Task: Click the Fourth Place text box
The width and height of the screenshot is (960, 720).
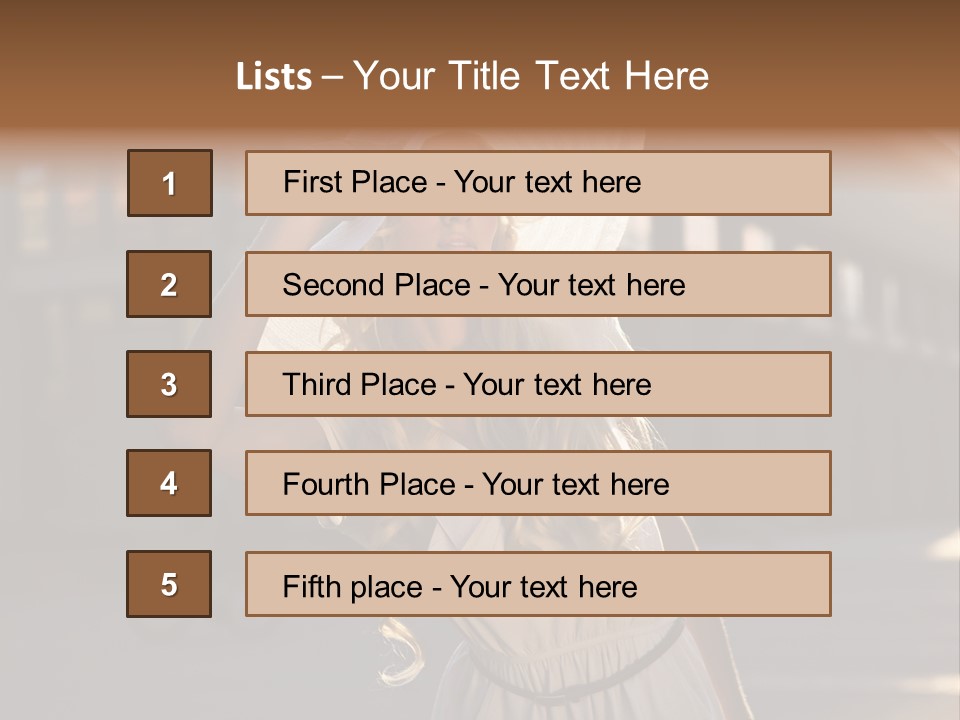Action: click(538, 483)
